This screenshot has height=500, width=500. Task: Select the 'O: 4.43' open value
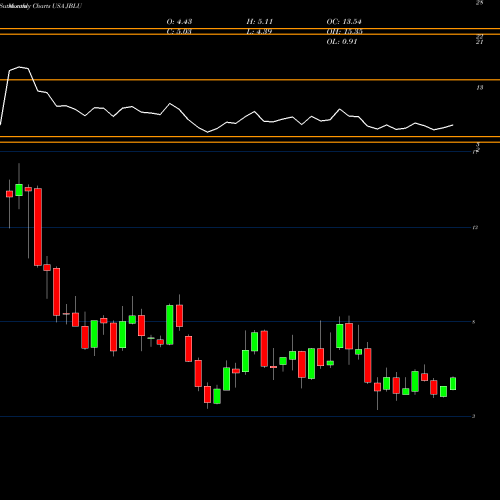(x=179, y=22)
